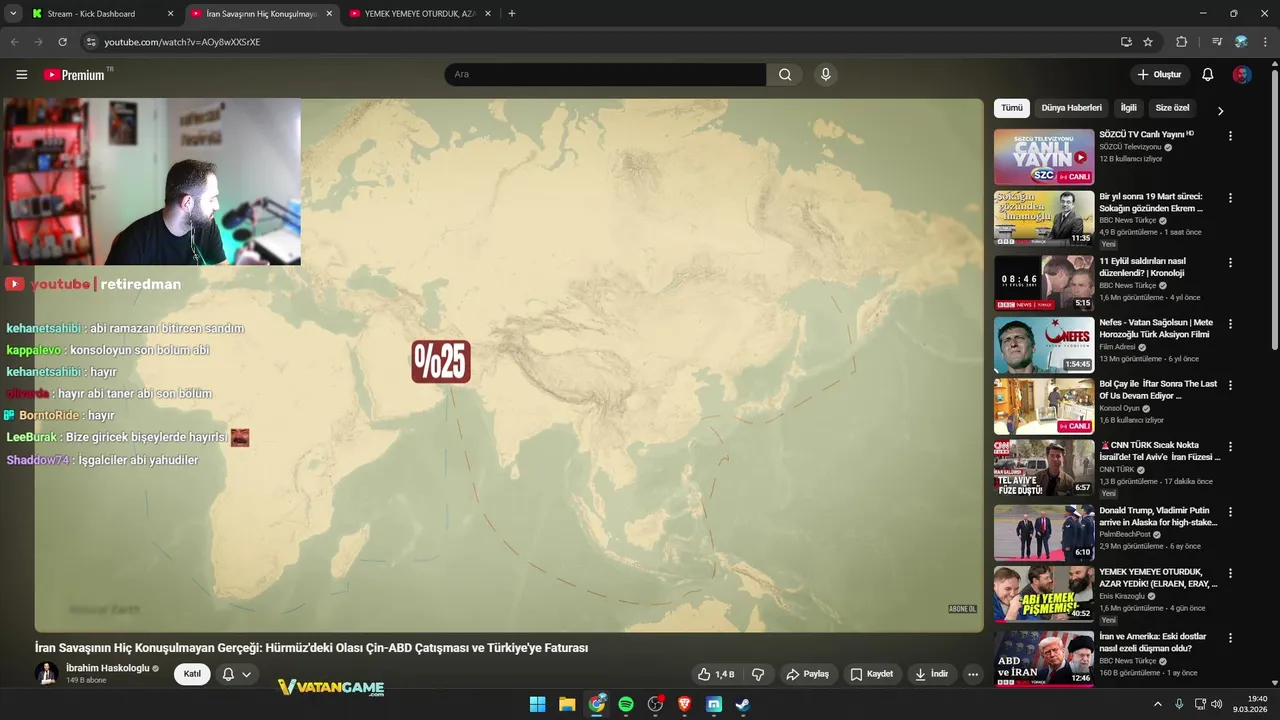Reload the page with browser refresh
The height and width of the screenshot is (720, 1280).
point(62,42)
